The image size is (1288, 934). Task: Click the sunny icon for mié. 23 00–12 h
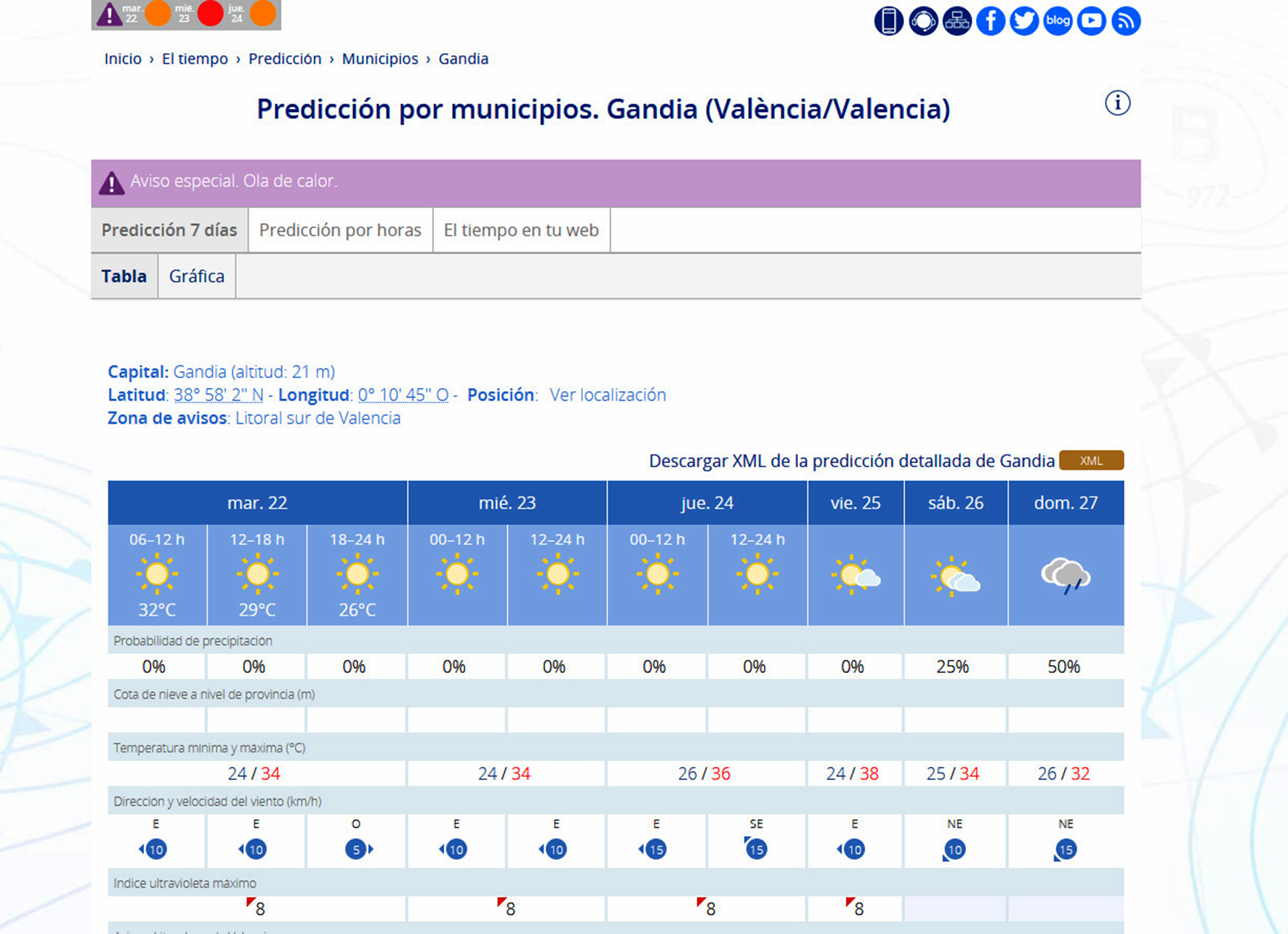click(456, 574)
